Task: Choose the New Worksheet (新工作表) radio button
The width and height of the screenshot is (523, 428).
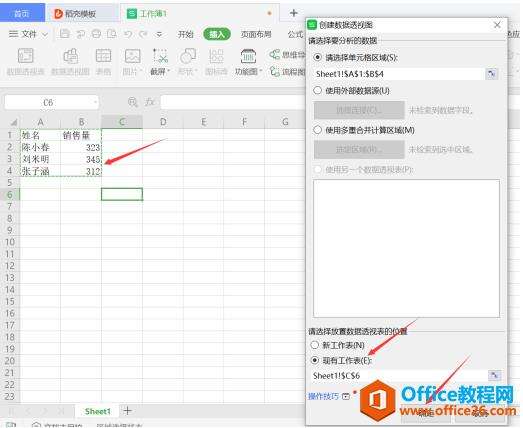Action: [x=315, y=345]
